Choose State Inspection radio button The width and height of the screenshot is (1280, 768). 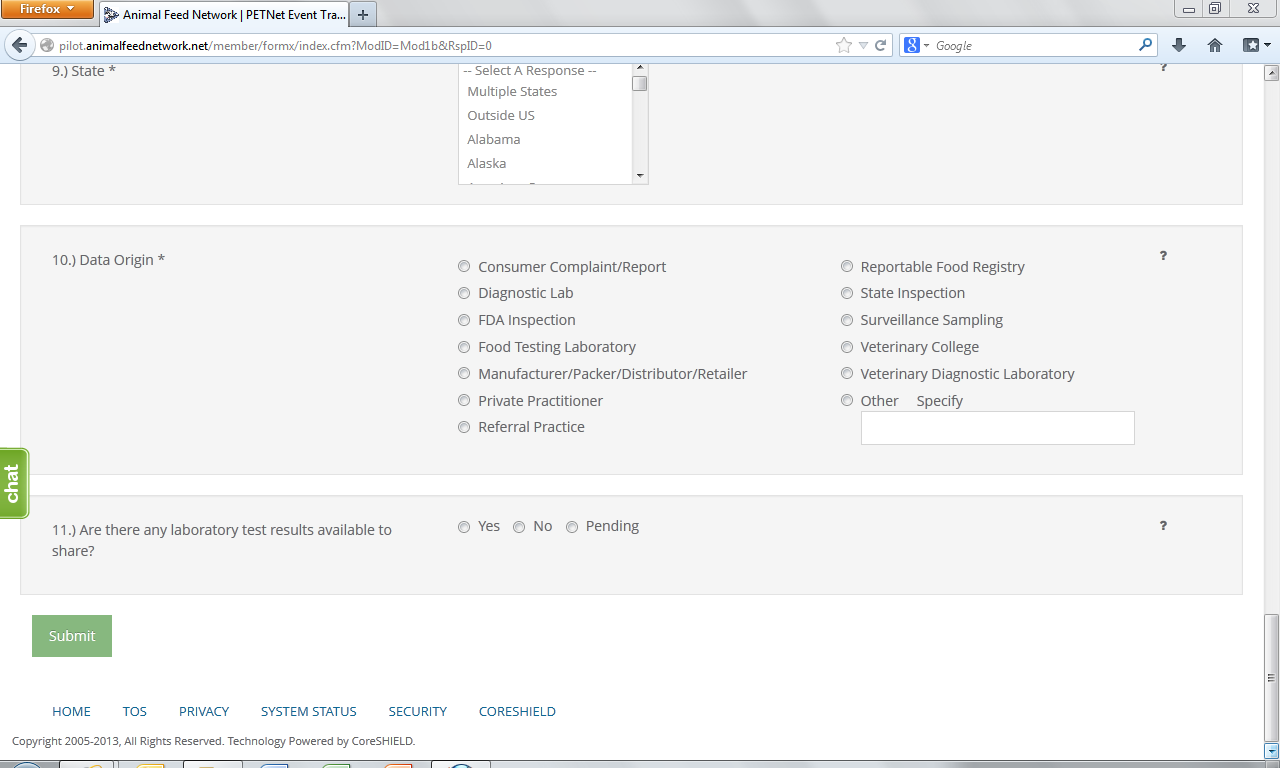click(847, 293)
